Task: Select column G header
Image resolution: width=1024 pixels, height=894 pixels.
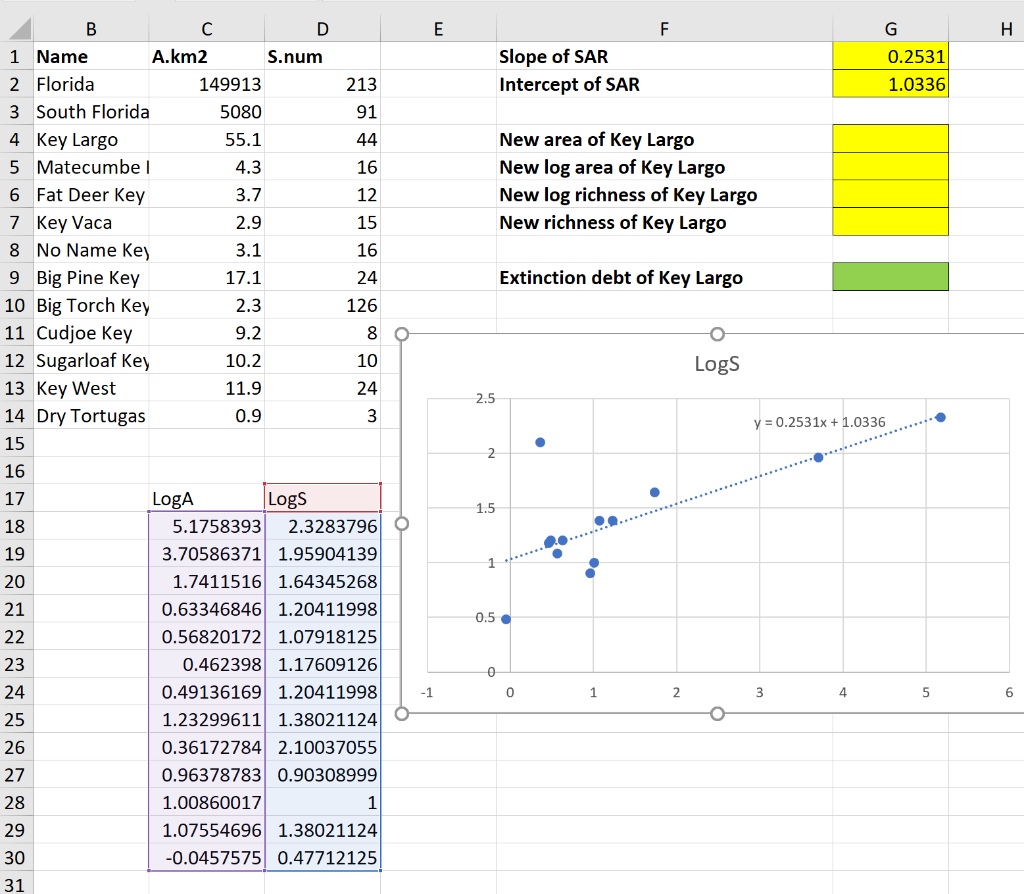Action: [890, 30]
